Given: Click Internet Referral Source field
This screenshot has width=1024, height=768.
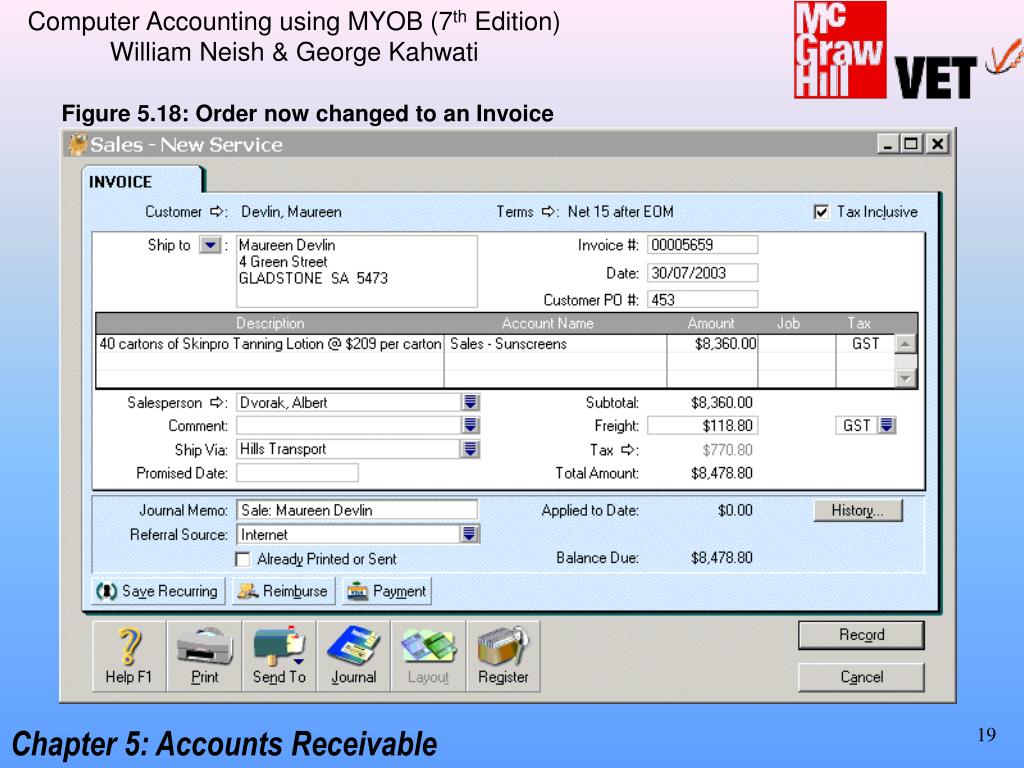Looking at the screenshot, I should pyautogui.click(x=348, y=534).
